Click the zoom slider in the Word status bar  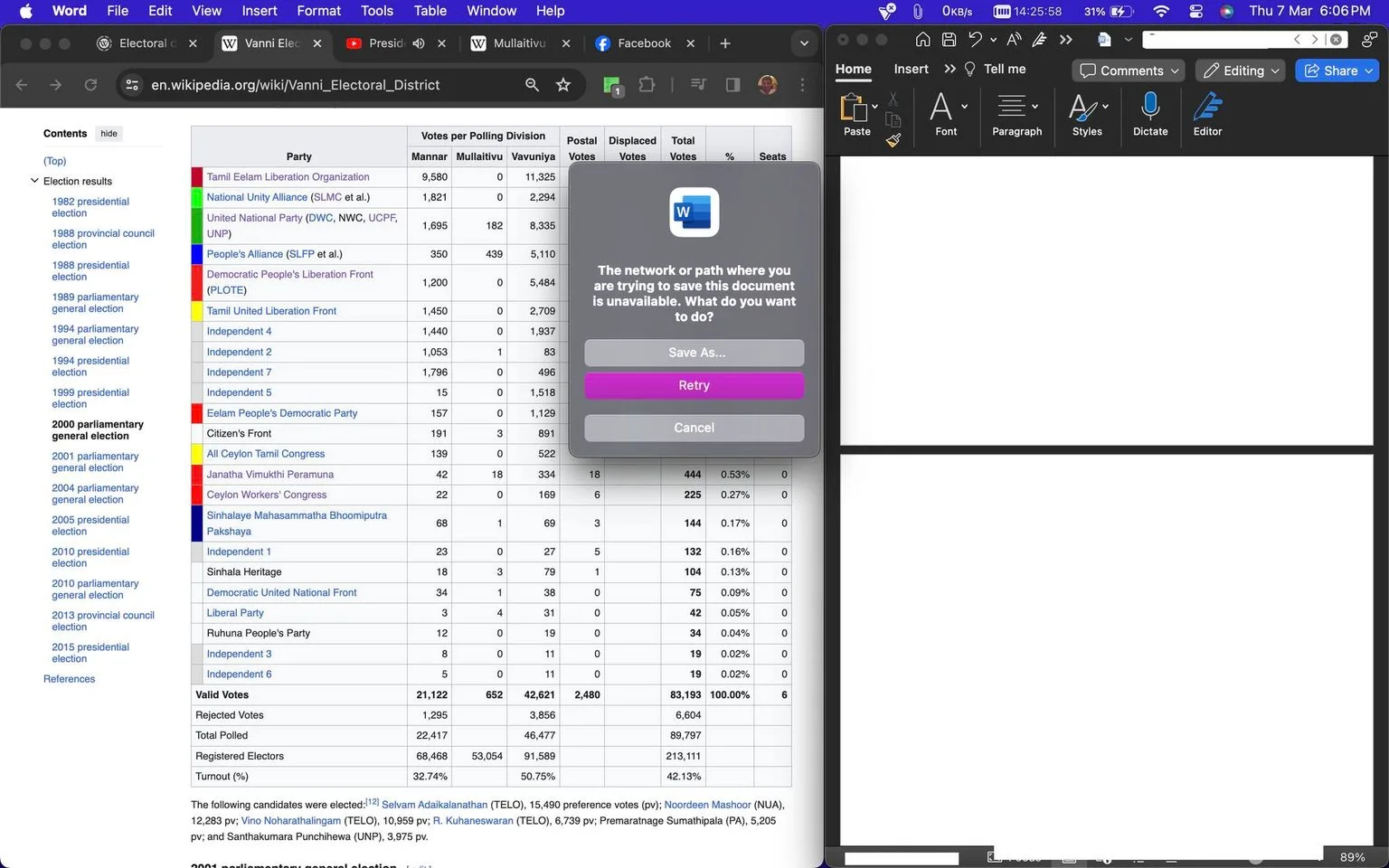point(1254,859)
